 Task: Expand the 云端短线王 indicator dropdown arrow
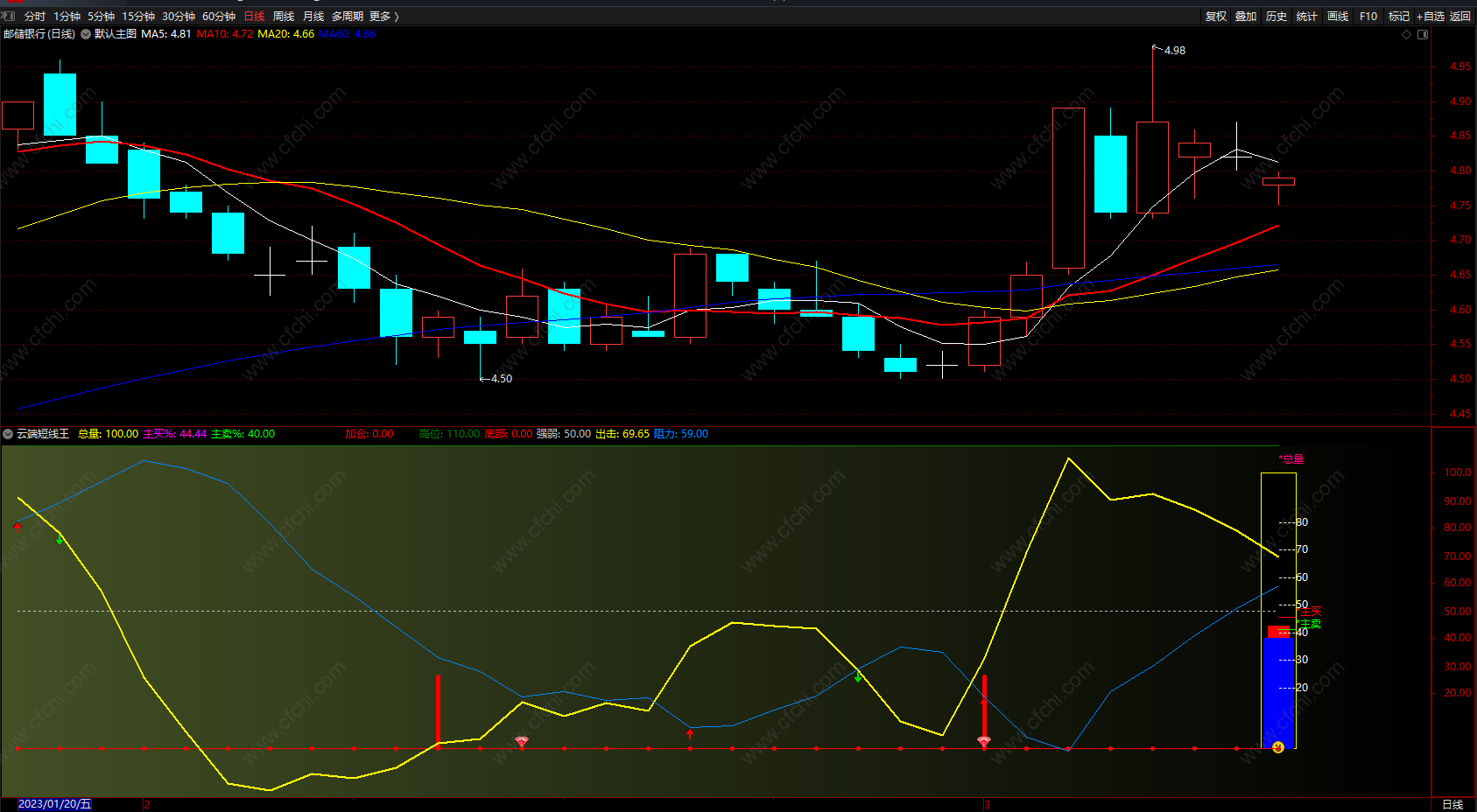8,434
